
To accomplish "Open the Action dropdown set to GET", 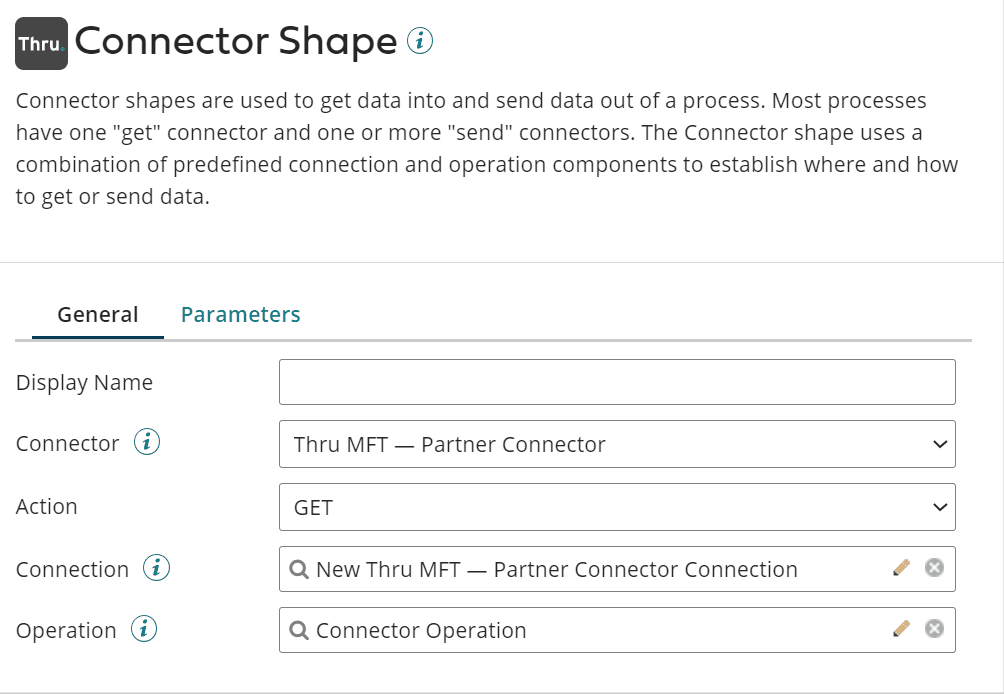I will [617, 507].
